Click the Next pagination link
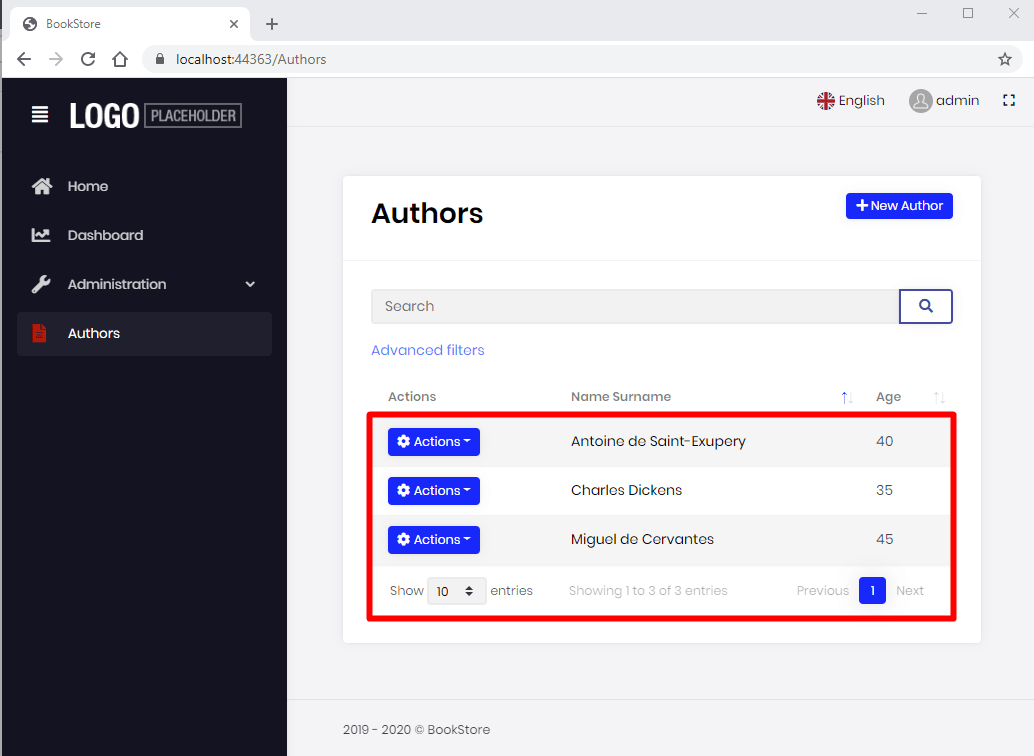 tap(909, 590)
